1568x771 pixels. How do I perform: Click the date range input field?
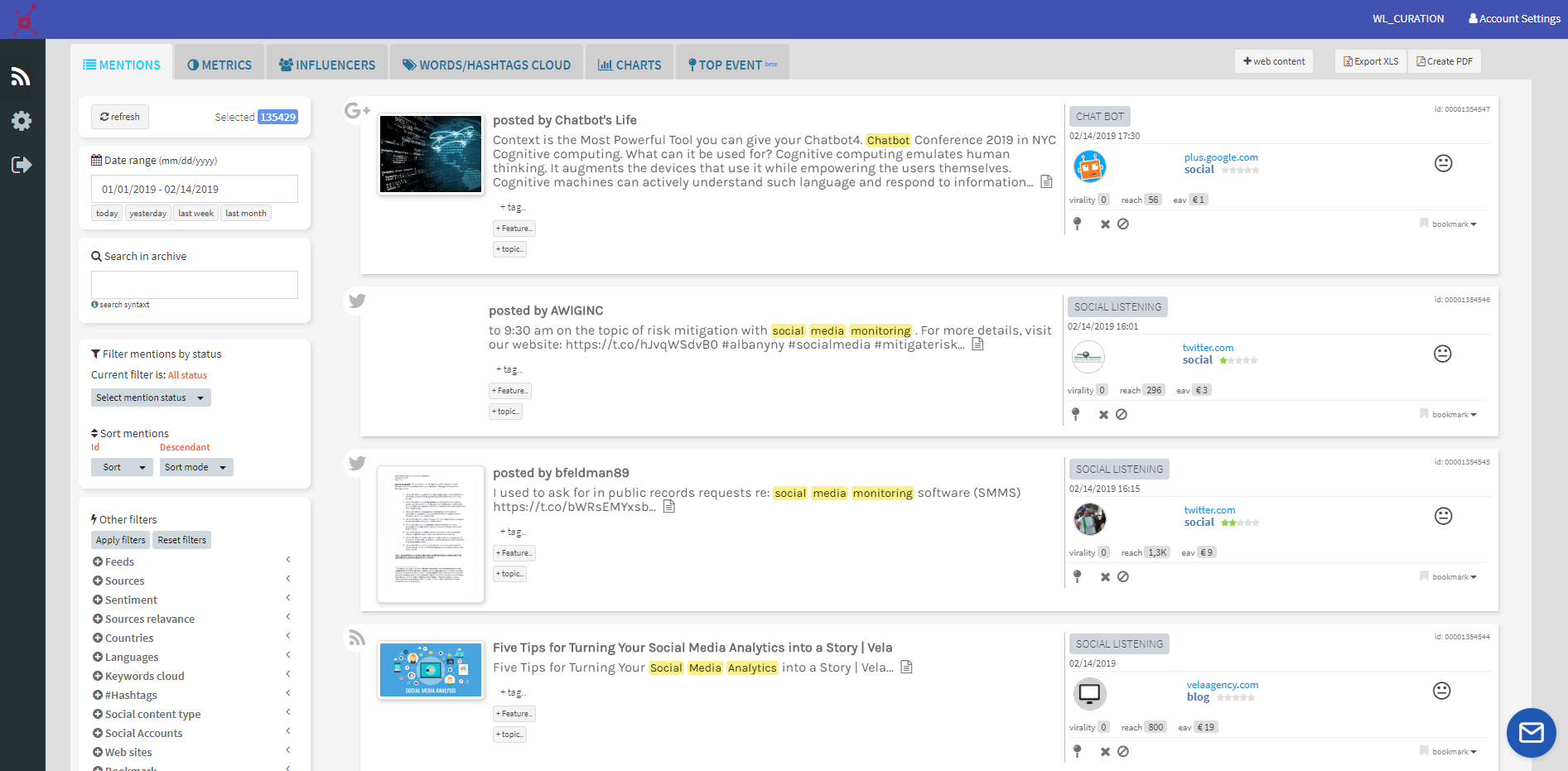195,189
